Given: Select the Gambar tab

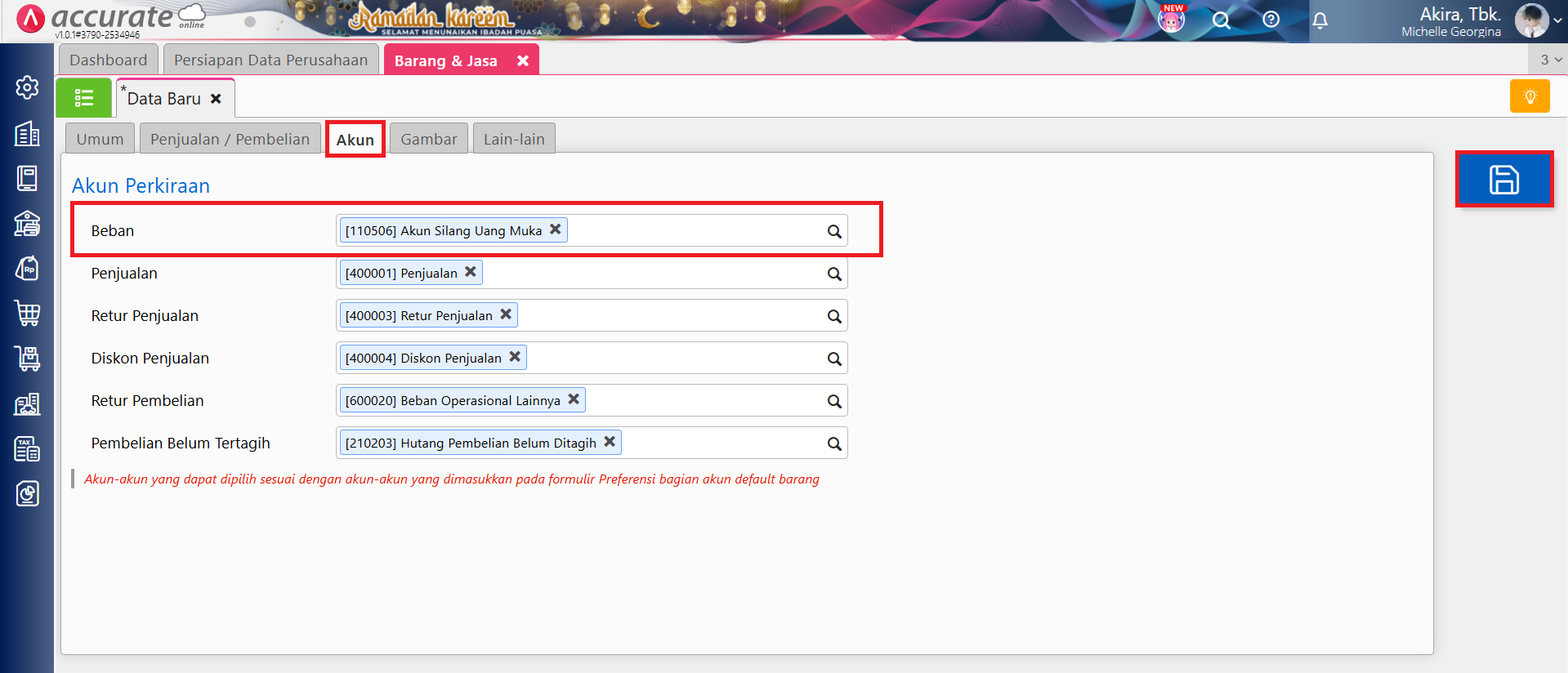Looking at the screenshot, I should point(428,139).
